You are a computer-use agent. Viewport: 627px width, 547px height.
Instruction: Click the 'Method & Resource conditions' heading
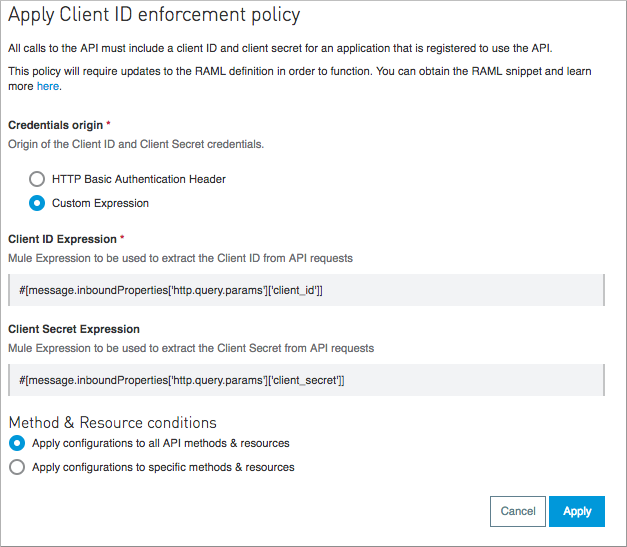[x=112, y=422]
